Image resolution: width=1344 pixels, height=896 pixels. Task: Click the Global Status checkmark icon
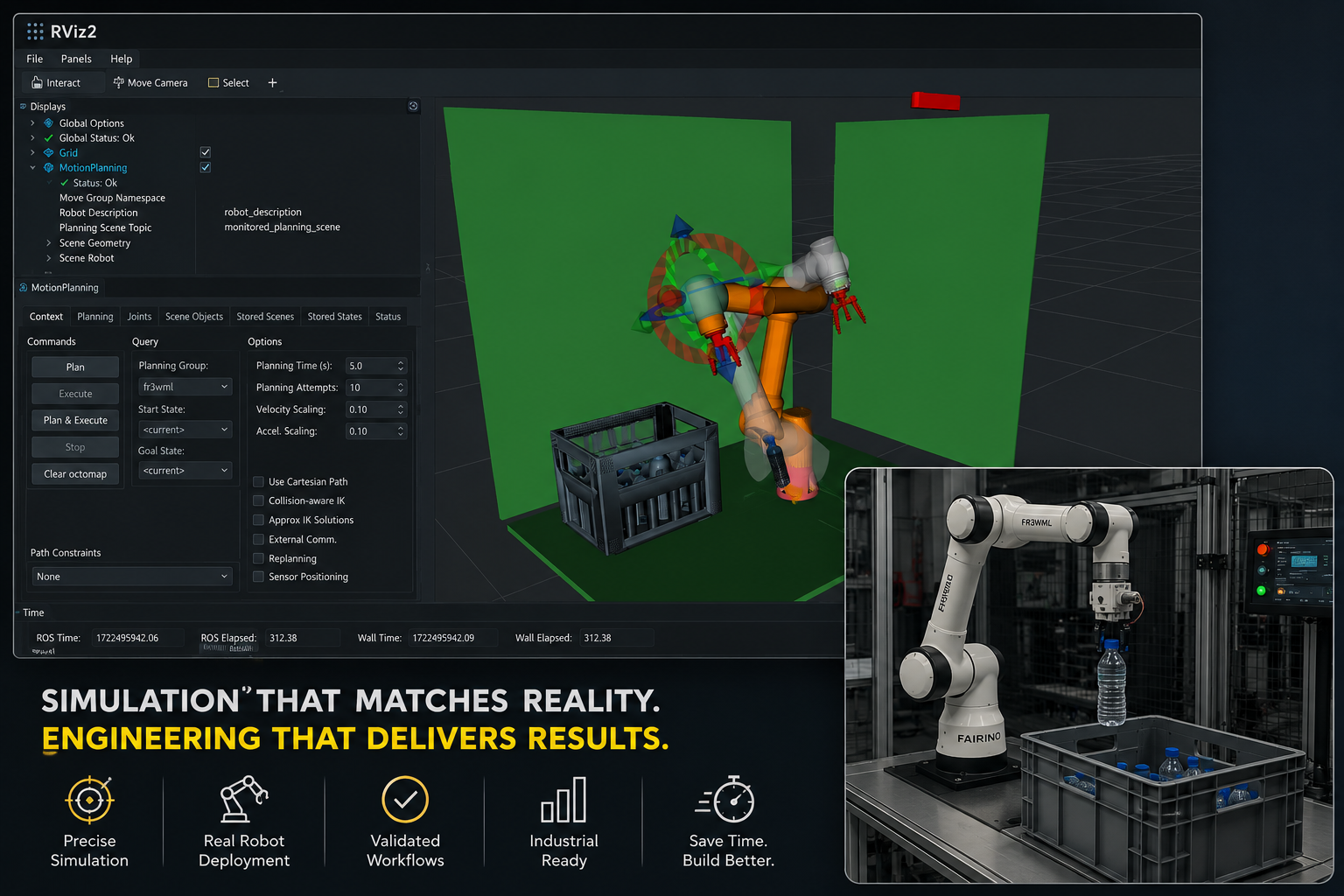(x=49, y=138)
